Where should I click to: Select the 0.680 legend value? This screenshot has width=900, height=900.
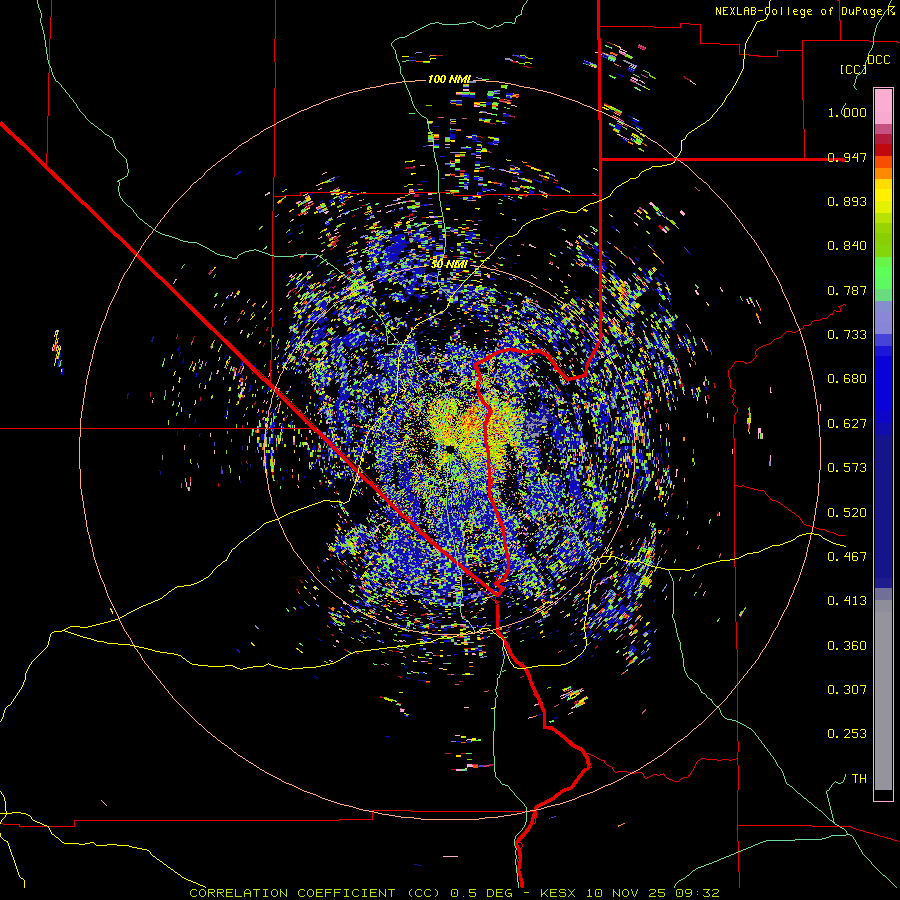pyautogui.click(x=847, y=379)
